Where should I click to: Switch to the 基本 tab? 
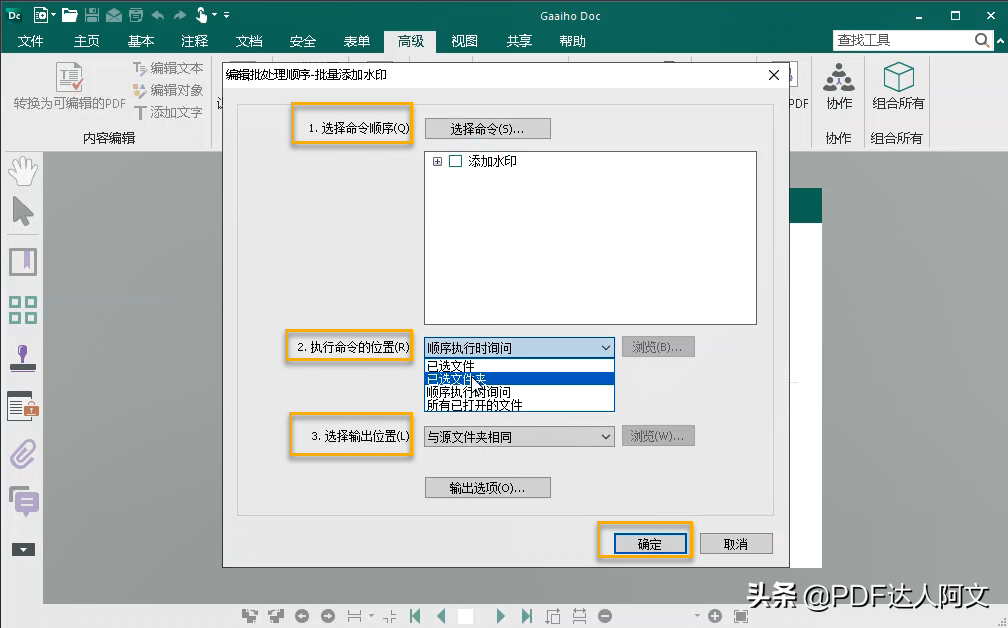140,41
